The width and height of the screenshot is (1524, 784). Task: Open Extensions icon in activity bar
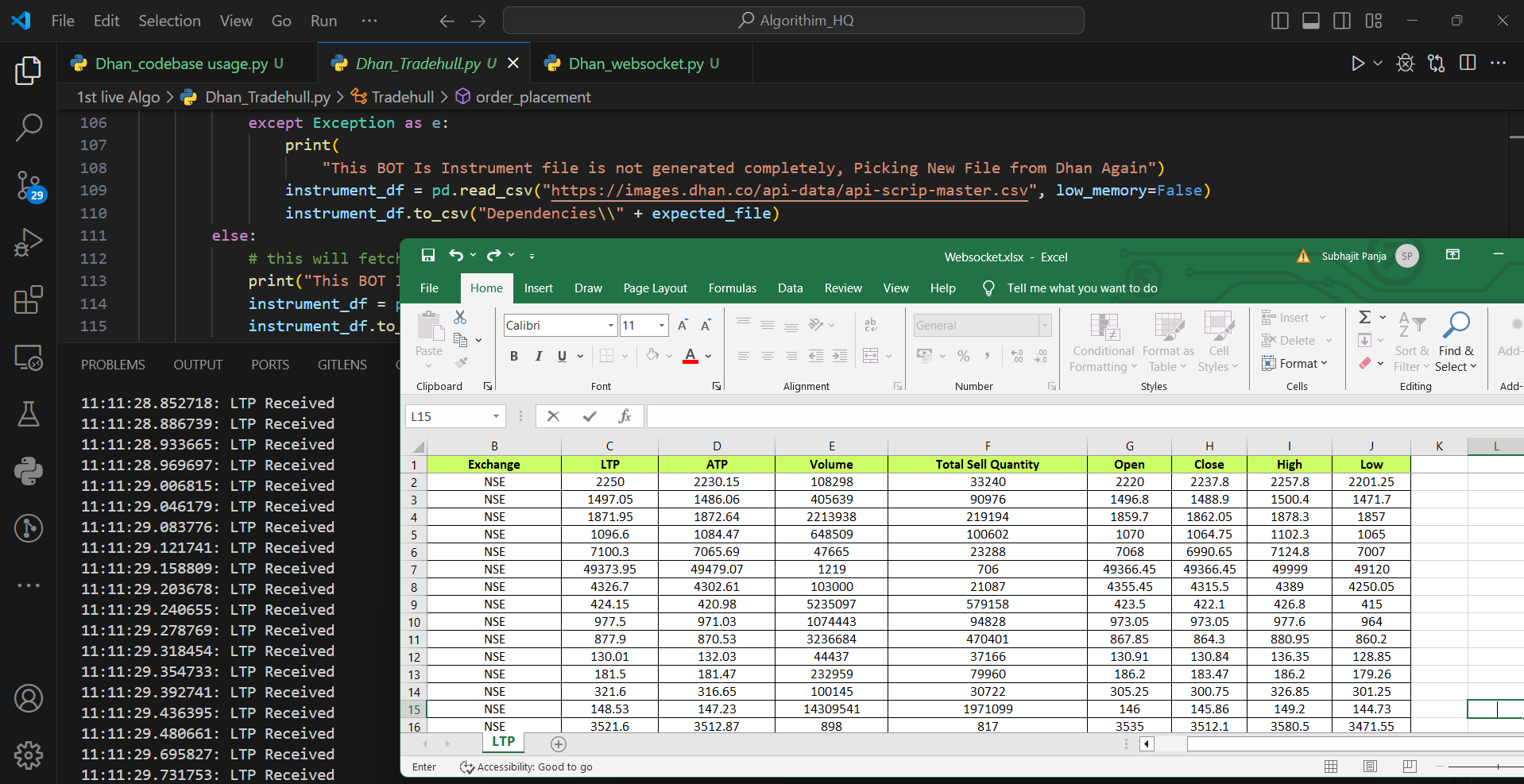(x=29, y=300)
